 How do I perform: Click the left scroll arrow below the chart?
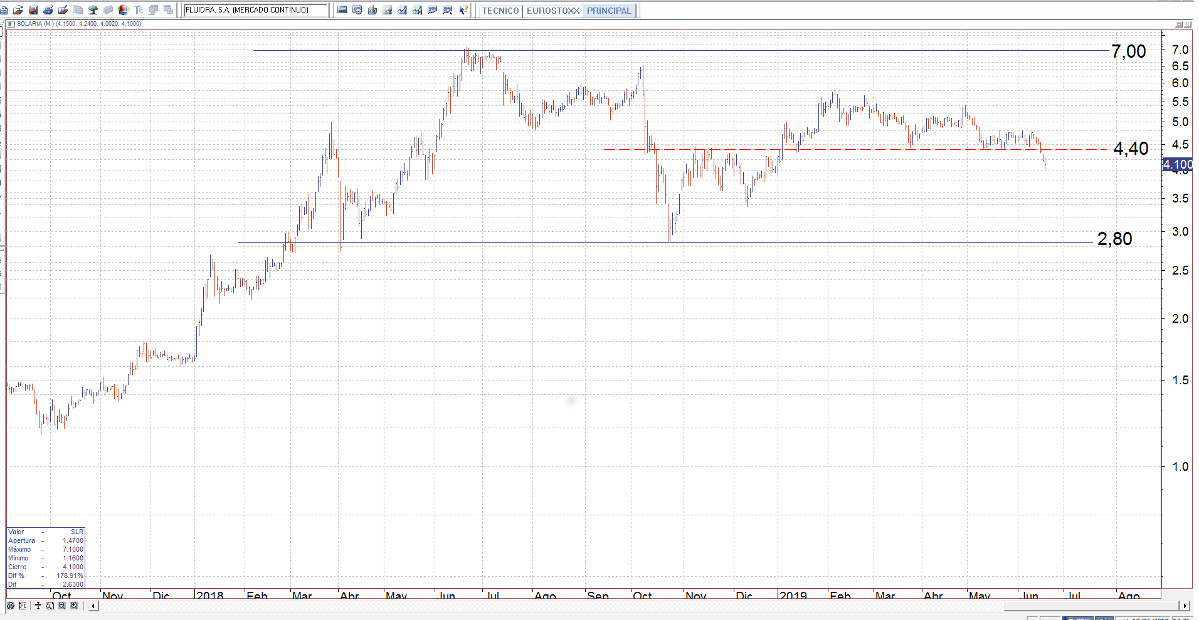click(95, 606)
